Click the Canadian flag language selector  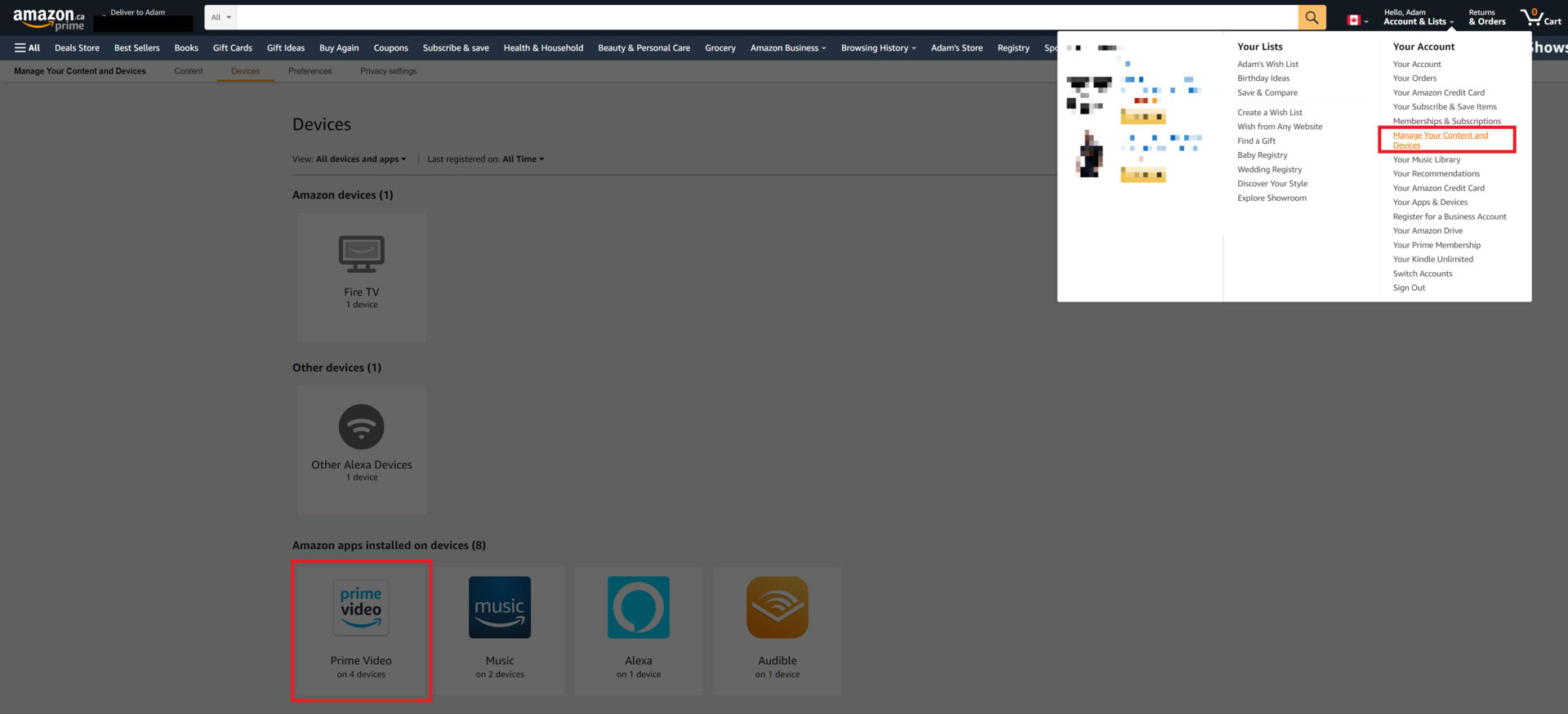(1357, 20)
